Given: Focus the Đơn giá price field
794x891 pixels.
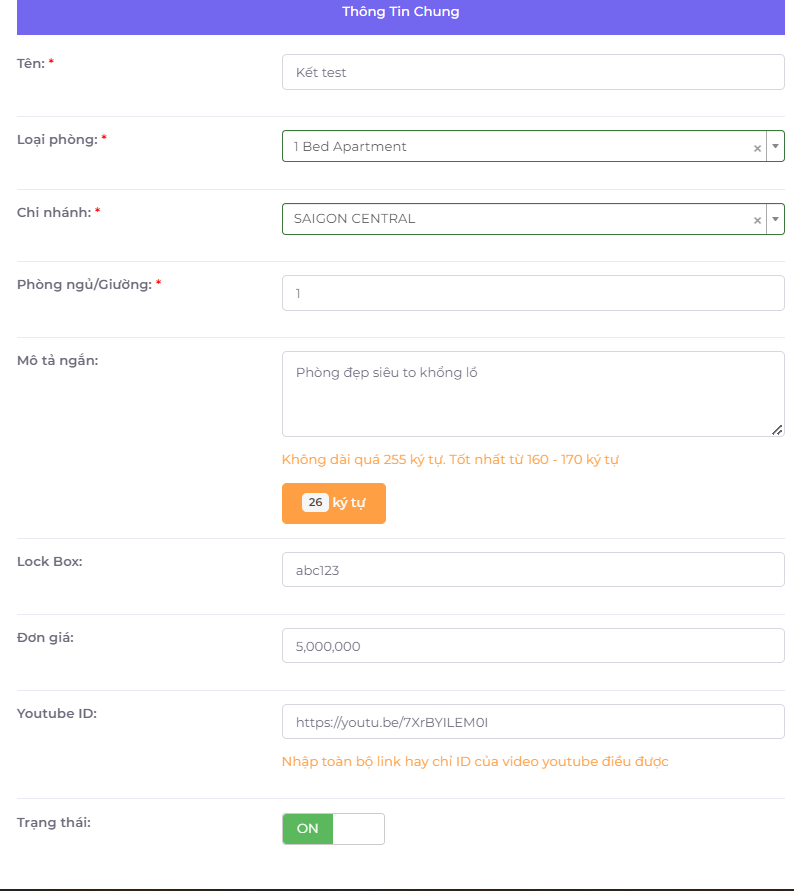Looking at the screenshot, I should tap(532, 646).
